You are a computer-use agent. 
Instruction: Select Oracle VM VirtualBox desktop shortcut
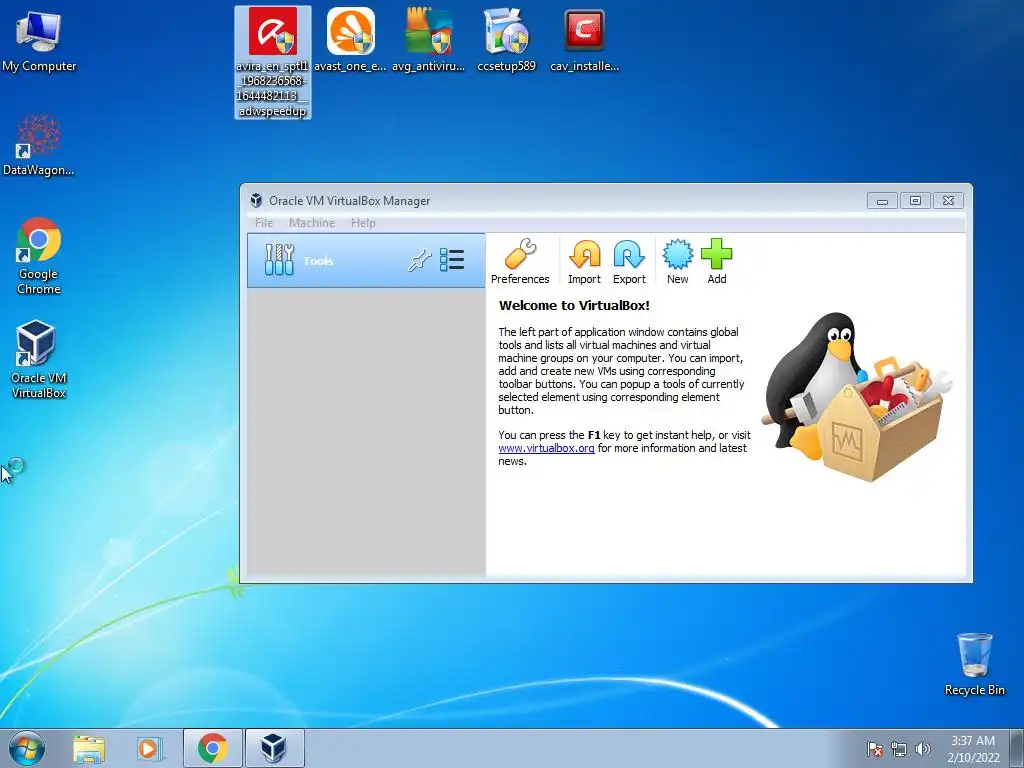[39, 359]
